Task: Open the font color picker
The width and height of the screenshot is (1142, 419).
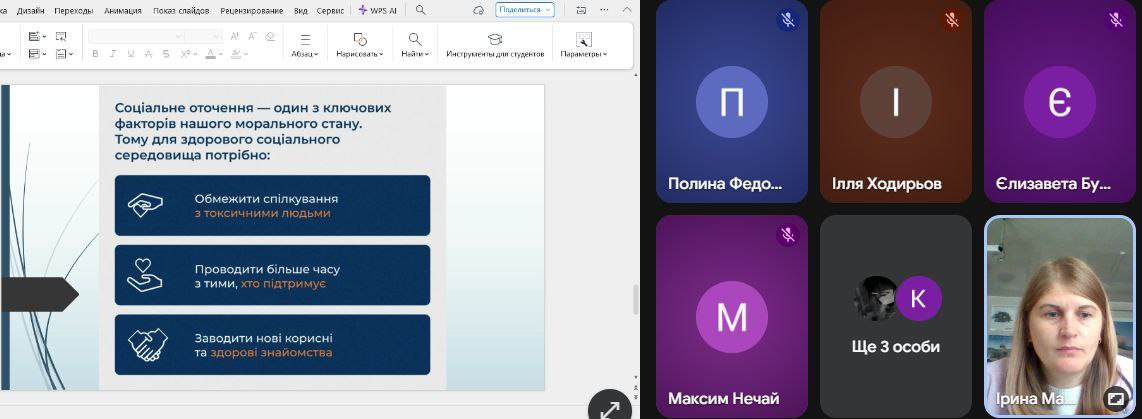Action: tap(213, 54)
